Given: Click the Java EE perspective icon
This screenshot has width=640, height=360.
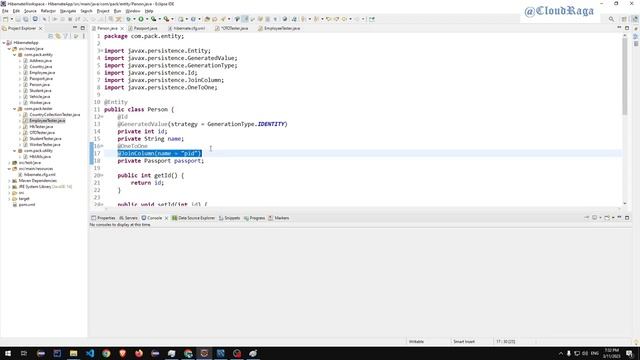Looking at the screenshot, I should (635, 19).
